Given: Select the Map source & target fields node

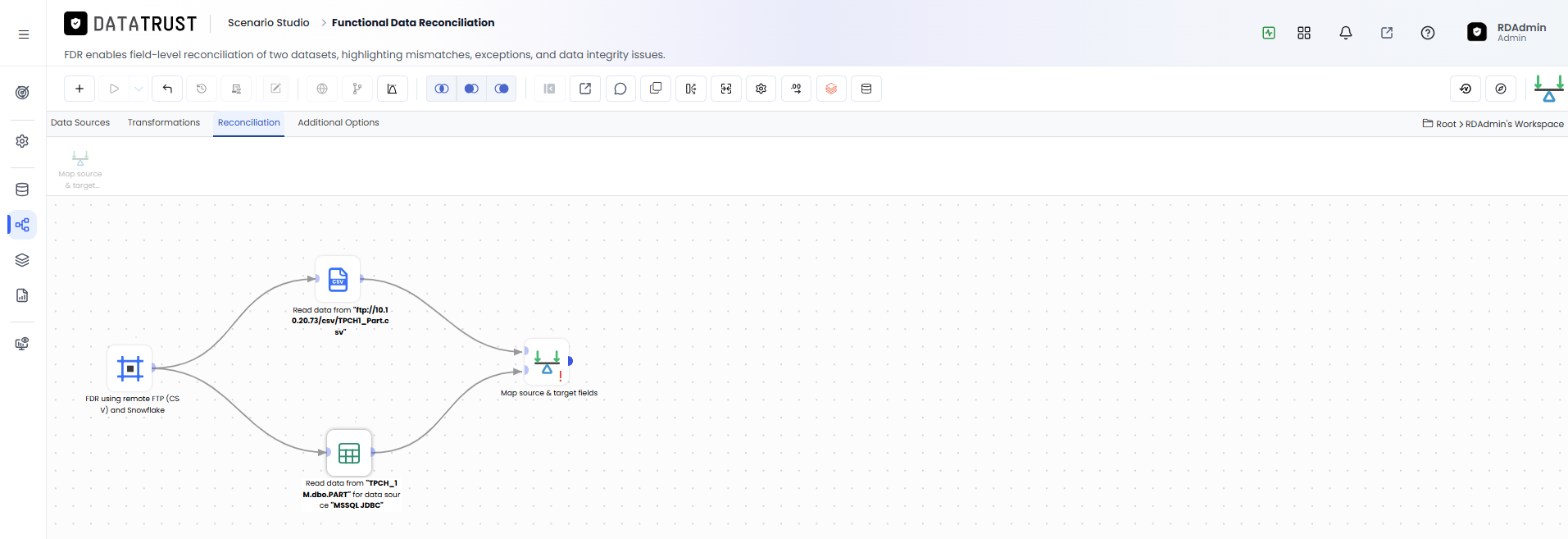Looking at the screenshot, I should point(547,361).
